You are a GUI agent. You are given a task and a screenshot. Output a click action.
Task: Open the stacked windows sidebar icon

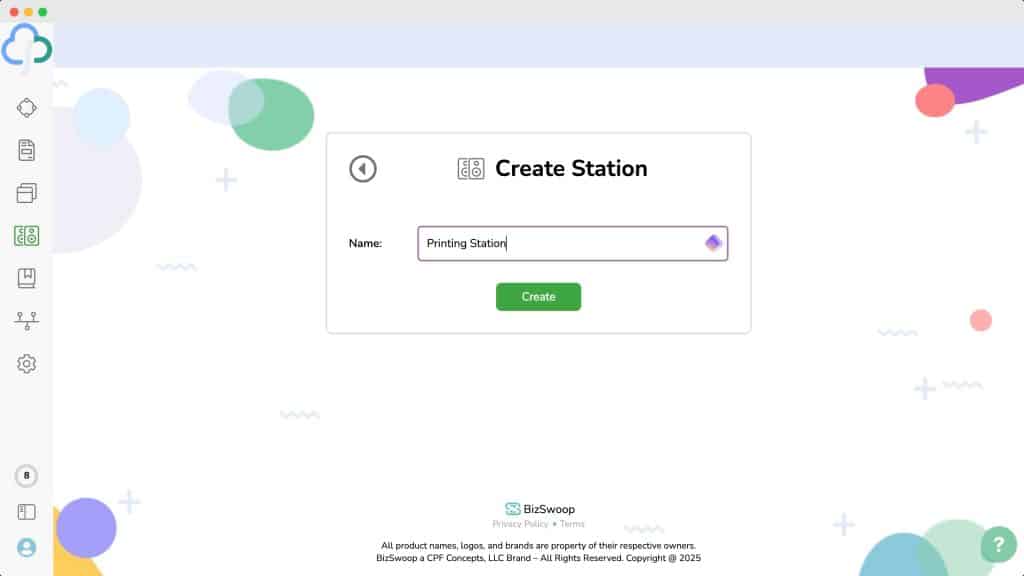27,193
